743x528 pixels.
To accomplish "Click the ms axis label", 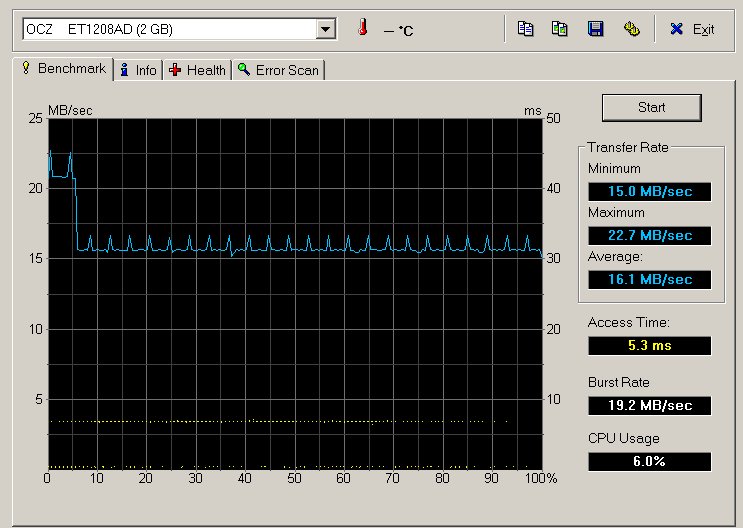I will pos(533,111).
